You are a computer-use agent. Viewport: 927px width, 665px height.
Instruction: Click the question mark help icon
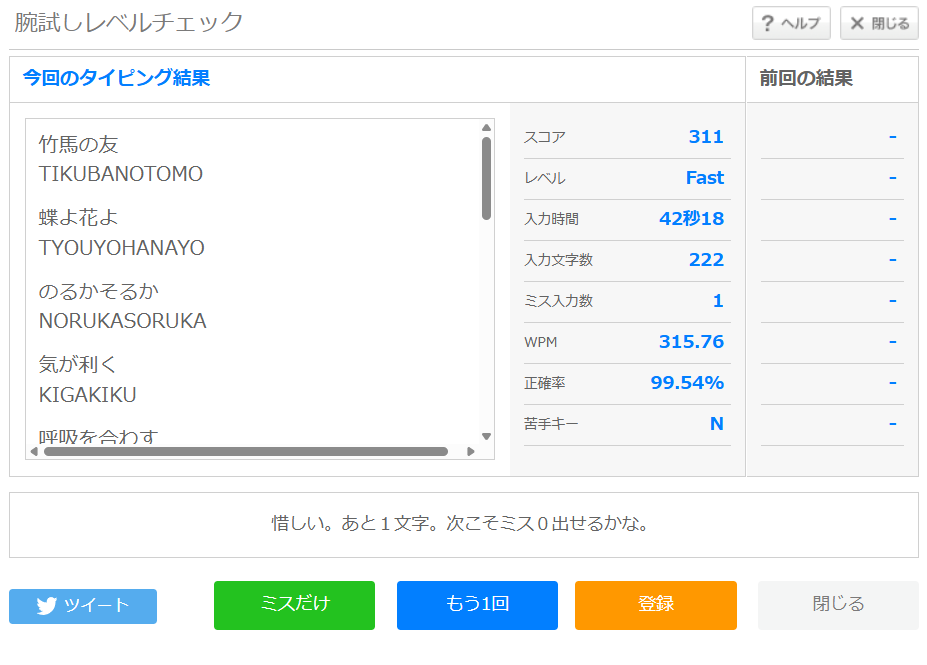click(x=767, y=24)
